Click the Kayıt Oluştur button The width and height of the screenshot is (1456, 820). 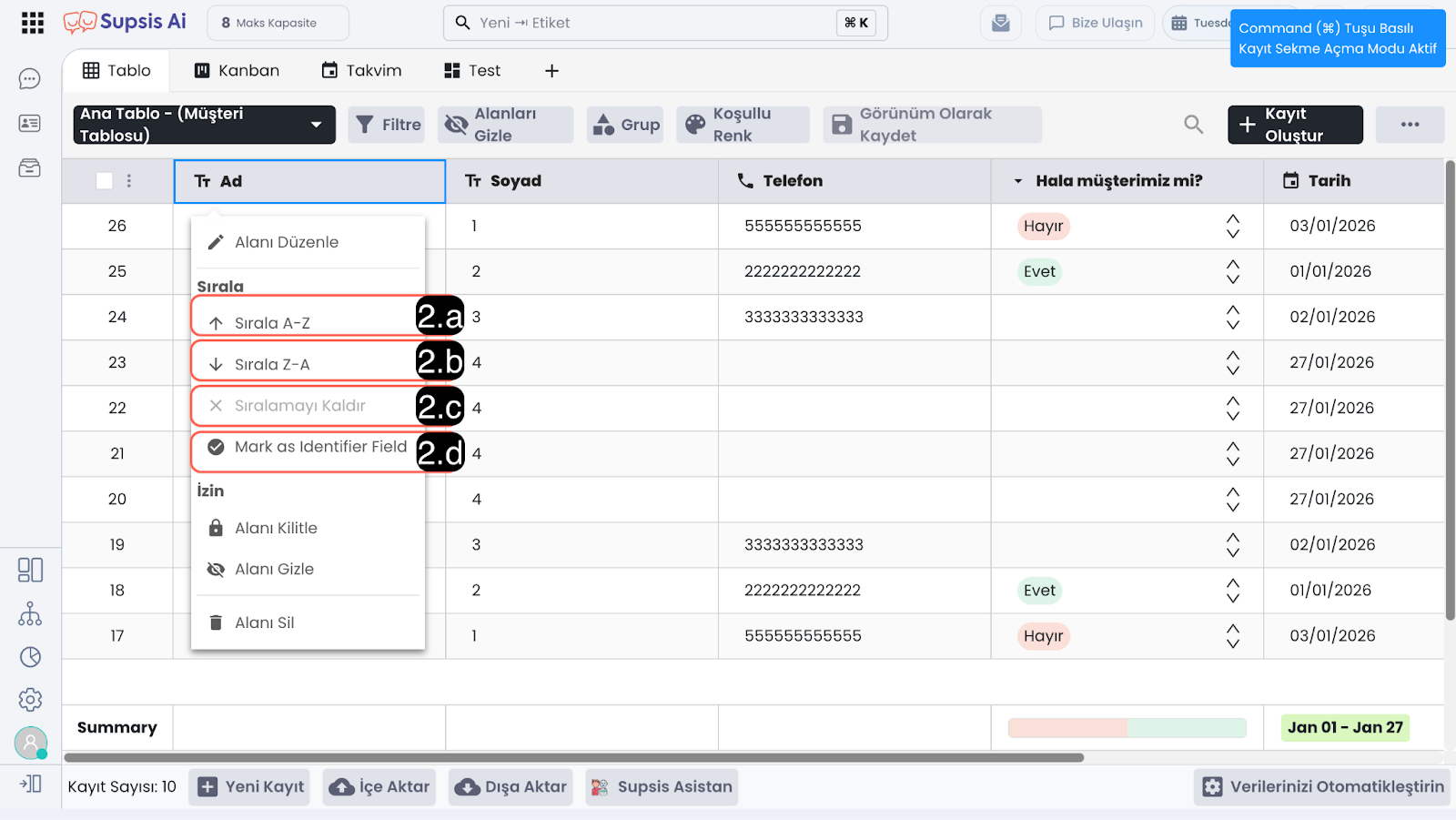click(x=1294, y=125)
